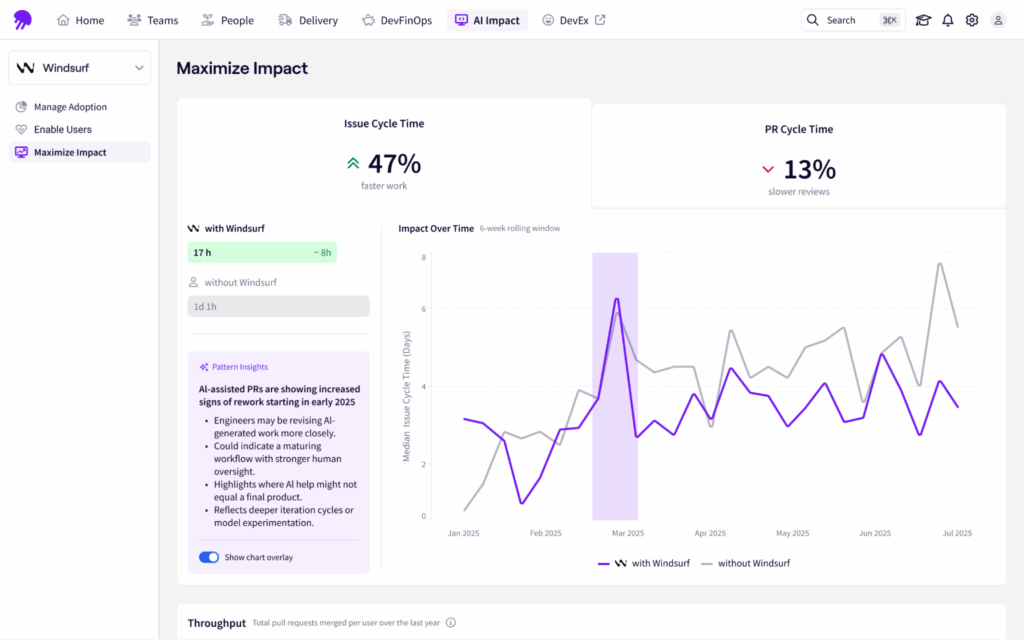Select the Manage Adoption pie chart icon
The height and width of the screenshot is (640, 1024).
click(x=22, y=106)
